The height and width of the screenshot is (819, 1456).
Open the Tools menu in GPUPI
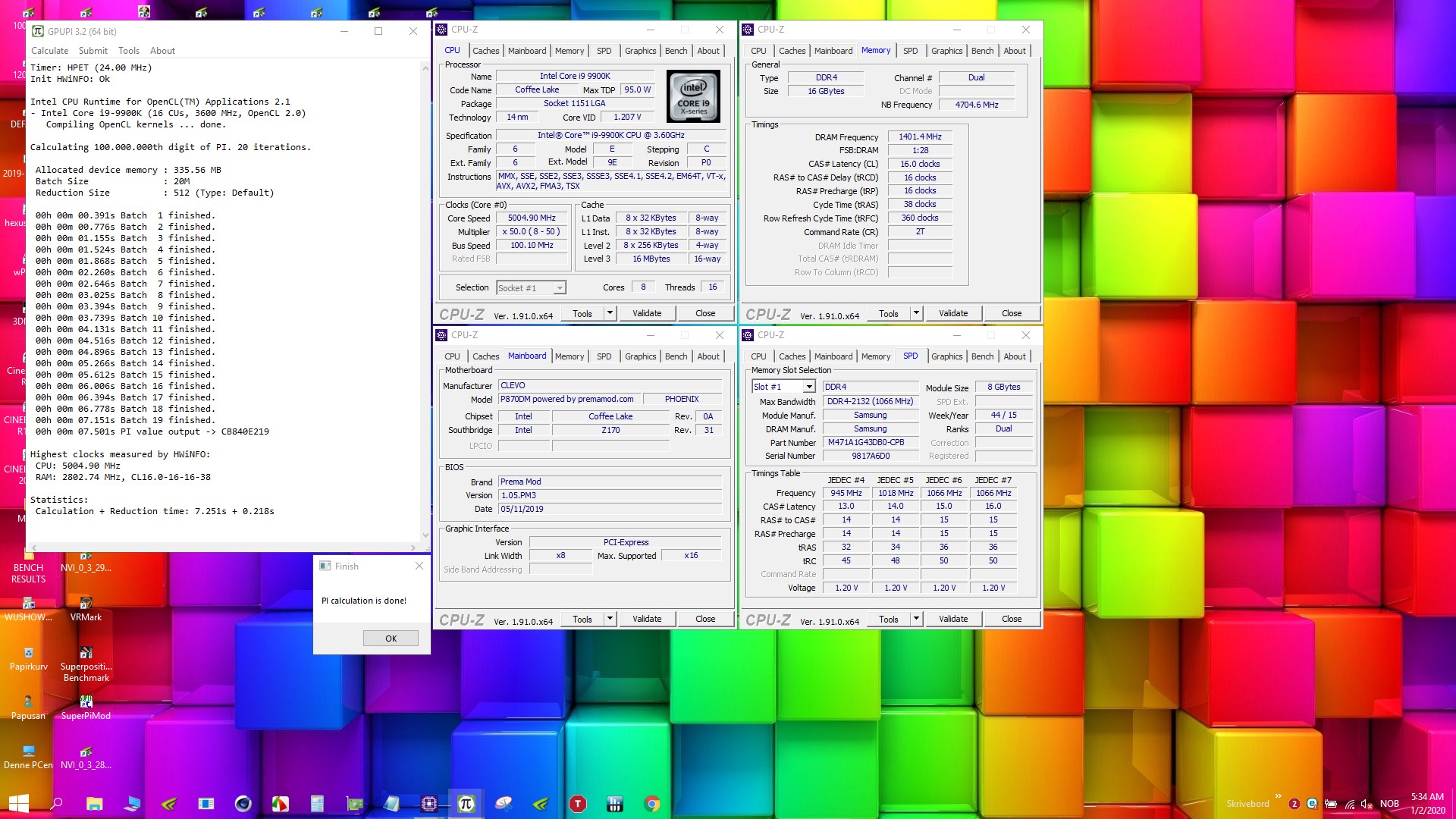coord(129,51)
